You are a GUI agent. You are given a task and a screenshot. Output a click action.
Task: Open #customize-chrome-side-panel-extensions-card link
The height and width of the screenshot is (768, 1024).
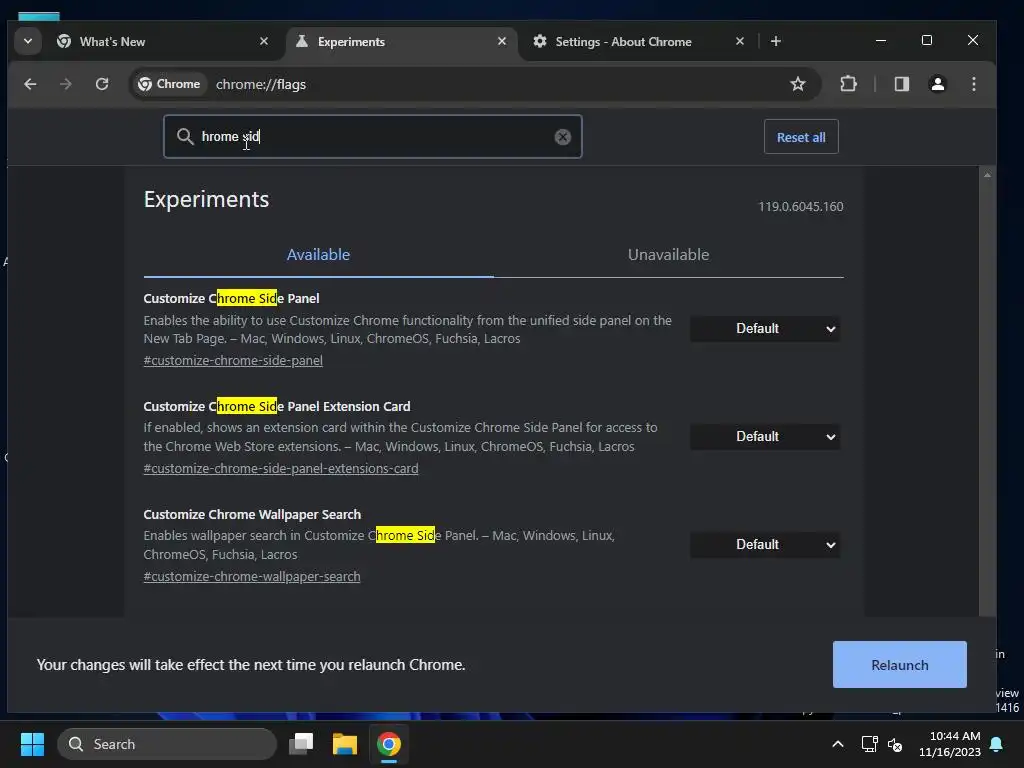click(x=281, y=469)
